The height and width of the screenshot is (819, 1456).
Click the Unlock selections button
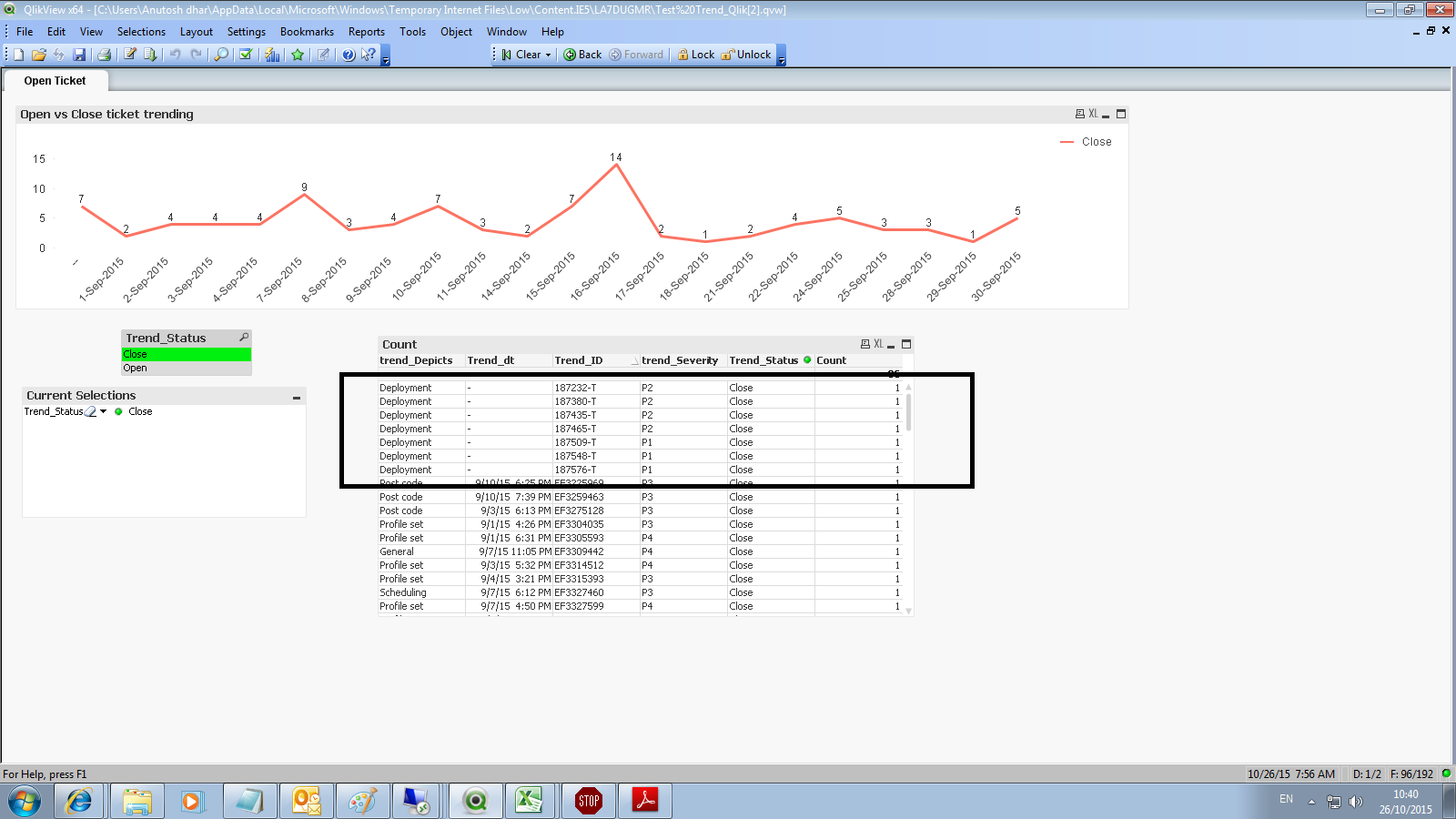[746, 55]
